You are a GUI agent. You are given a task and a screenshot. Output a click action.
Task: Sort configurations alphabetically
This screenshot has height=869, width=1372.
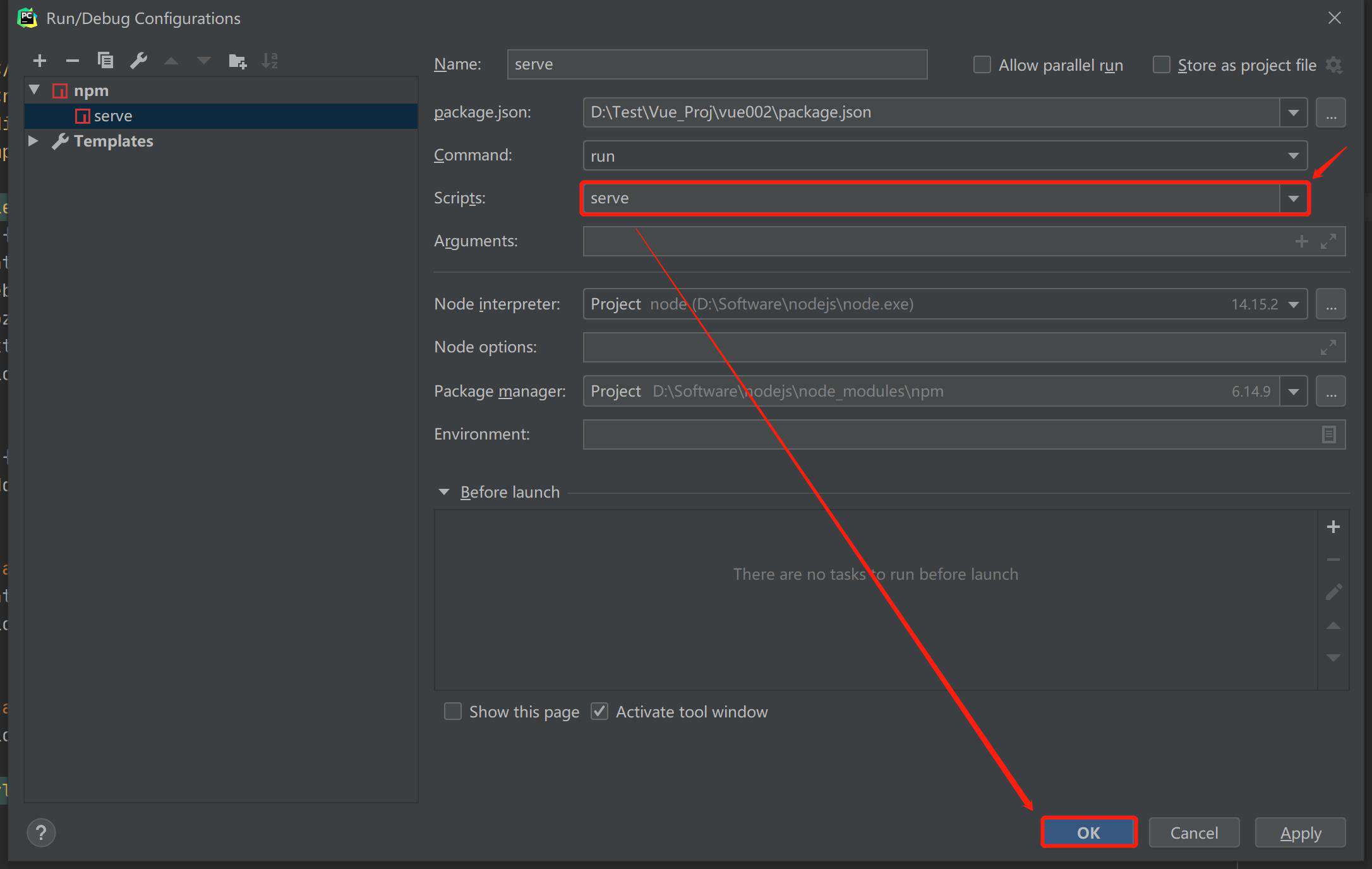tap(270, 61)
